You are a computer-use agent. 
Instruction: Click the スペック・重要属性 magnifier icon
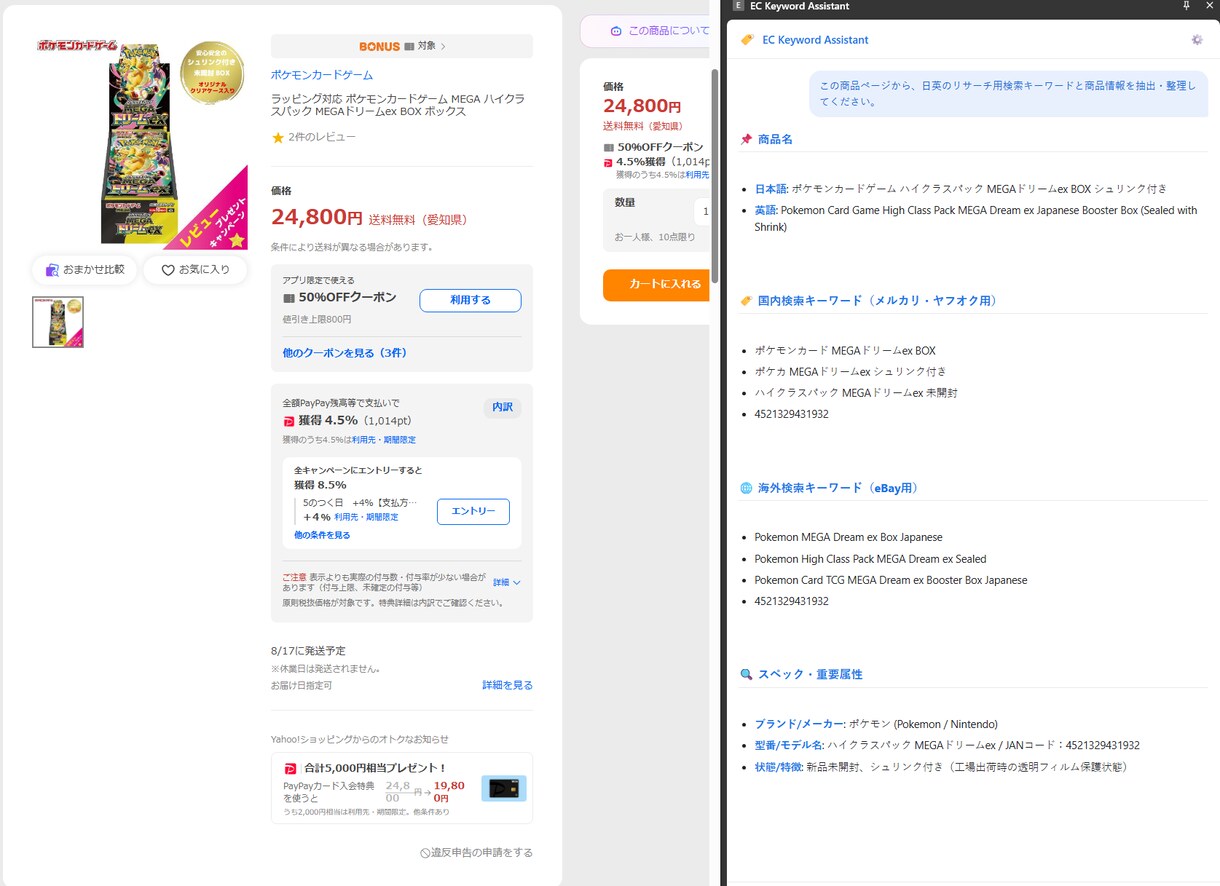(x=746, y=674)
